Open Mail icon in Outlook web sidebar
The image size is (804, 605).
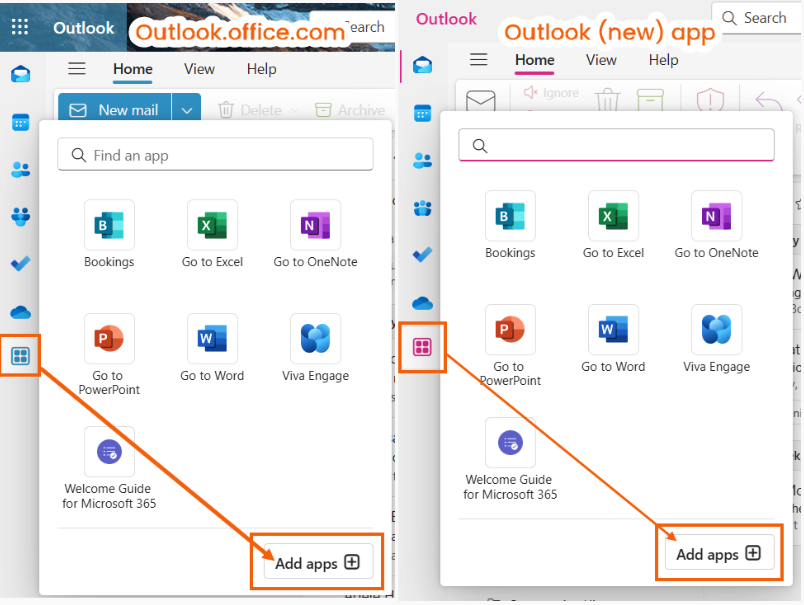point(21,74)
